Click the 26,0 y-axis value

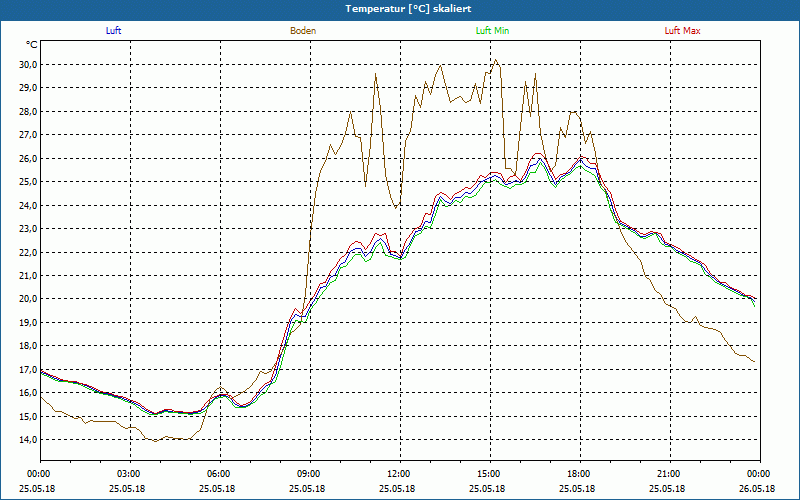pyautogui.click(x=28, y=158)
